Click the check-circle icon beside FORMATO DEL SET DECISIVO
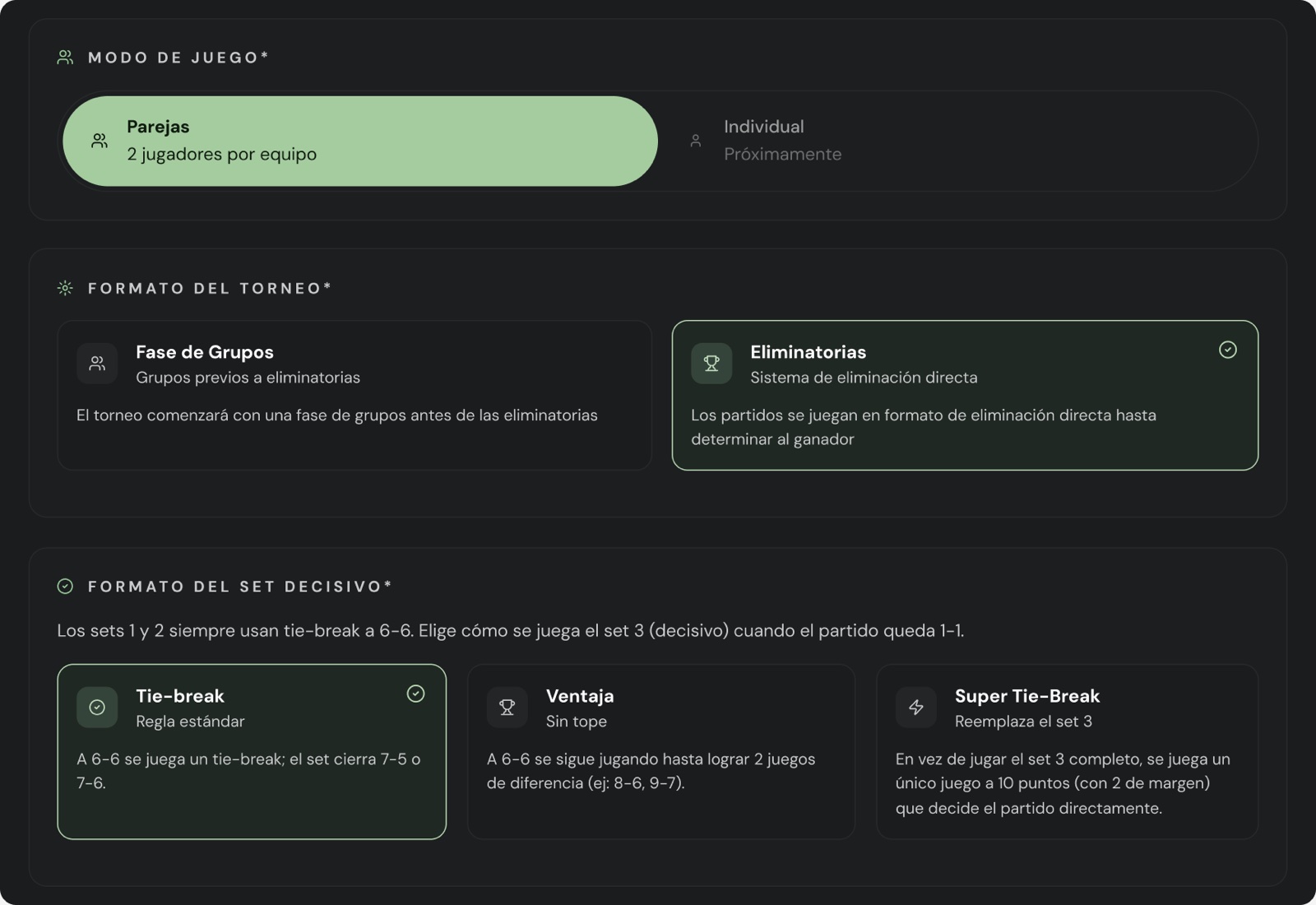This screenshot has height=905, width=1316. click(65, 586)
